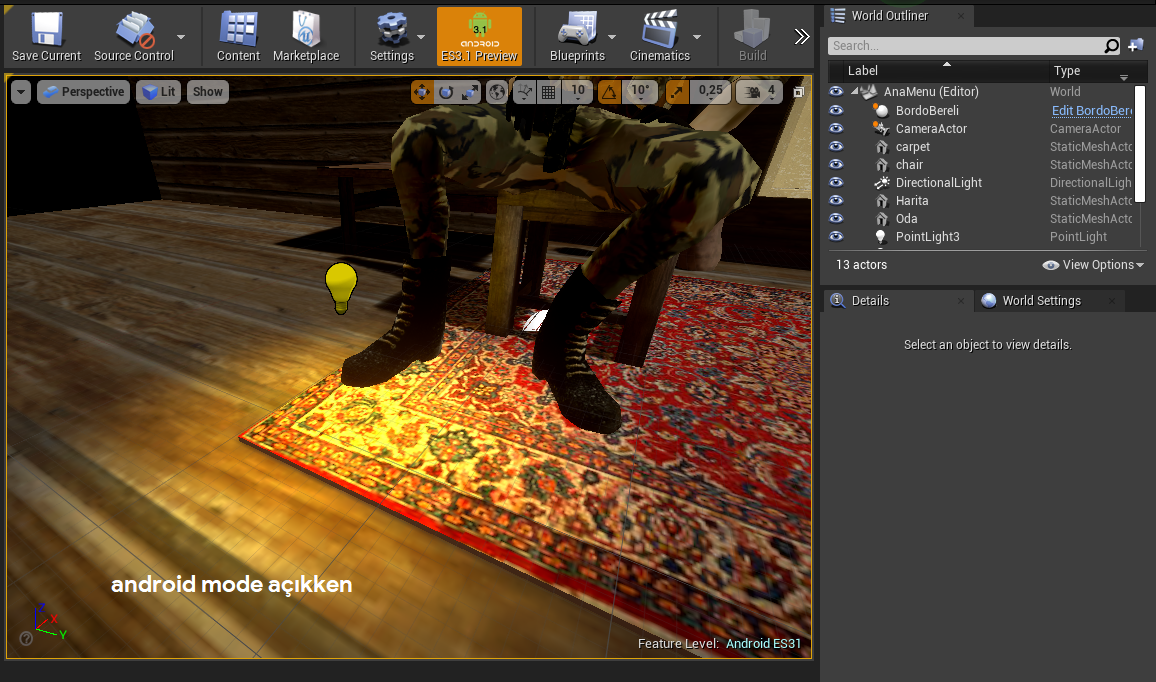
Task: Hide the DirectionalLight actor with eye icon
Action: pos(836,182)
